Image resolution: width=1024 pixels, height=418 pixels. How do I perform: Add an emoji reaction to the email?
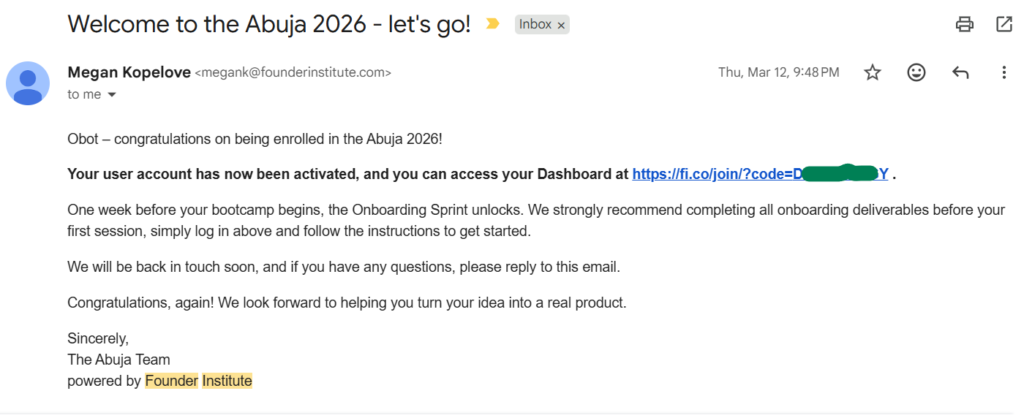pyautogui.click(x=916, y=72)
